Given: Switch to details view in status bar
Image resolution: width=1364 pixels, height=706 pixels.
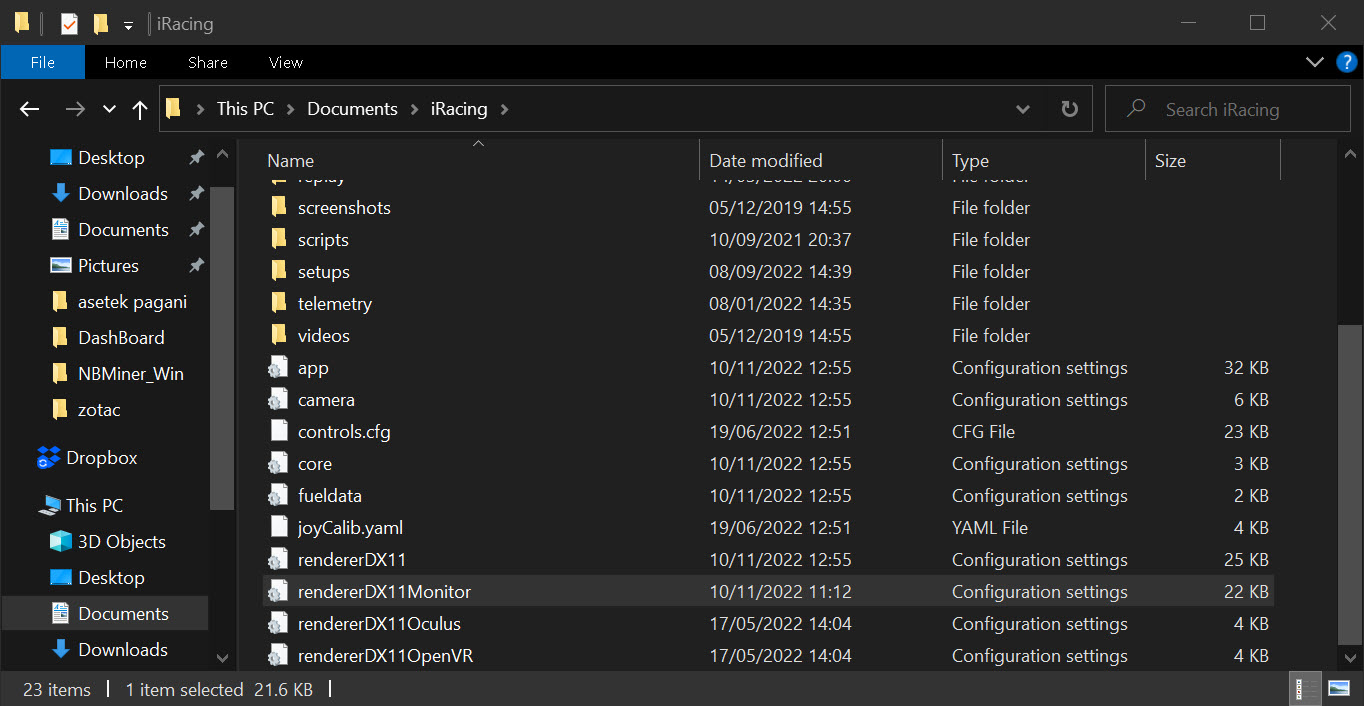Looking at the screenshot, I should pos(1306,689).
